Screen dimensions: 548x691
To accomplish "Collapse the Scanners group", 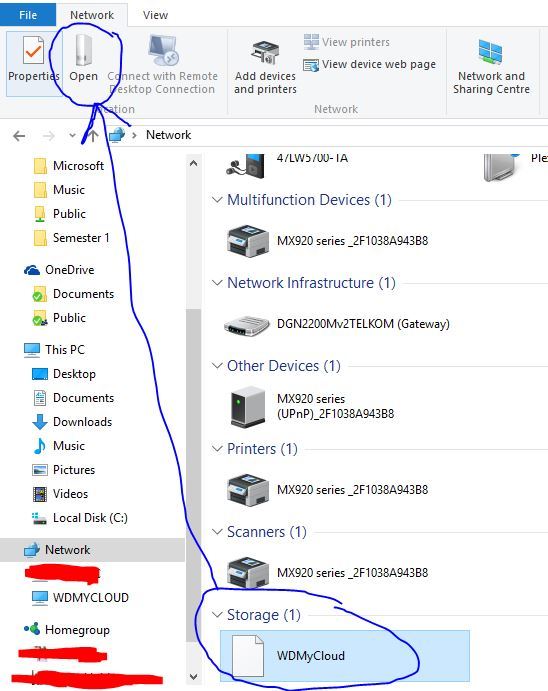I will 217,532.
